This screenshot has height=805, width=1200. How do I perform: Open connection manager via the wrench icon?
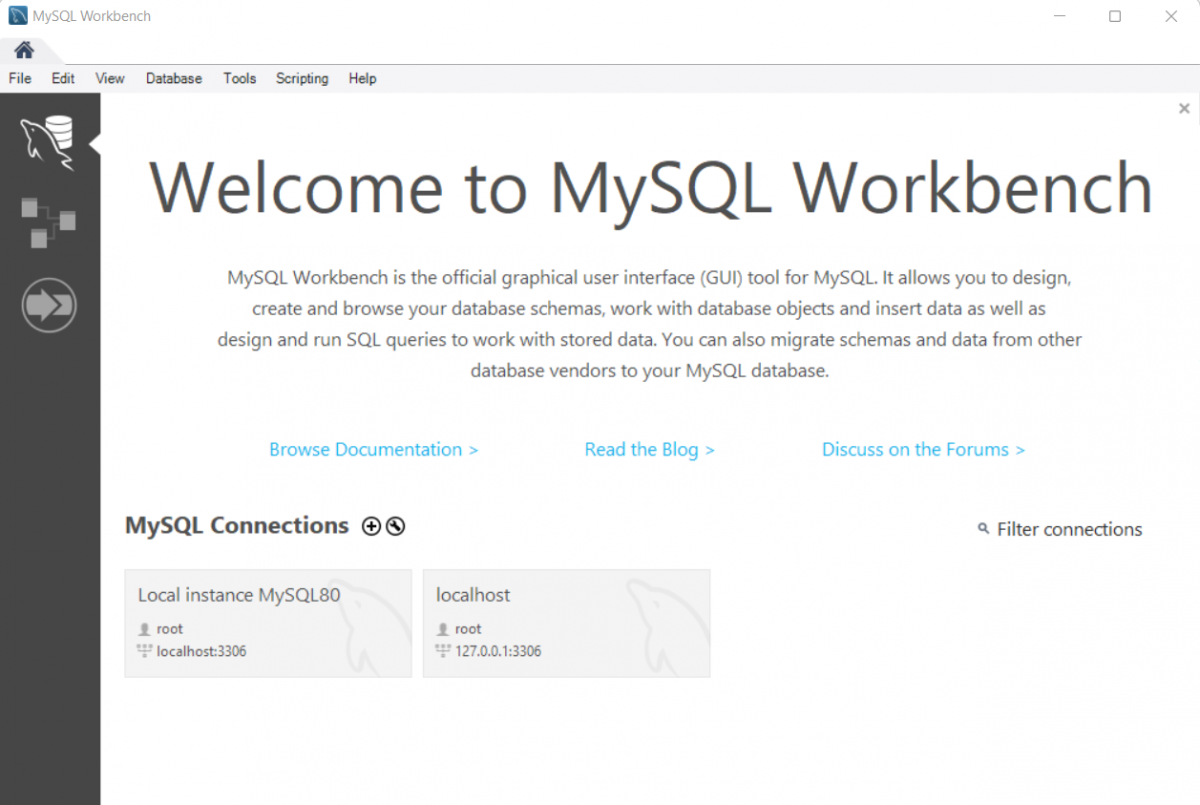394,526
